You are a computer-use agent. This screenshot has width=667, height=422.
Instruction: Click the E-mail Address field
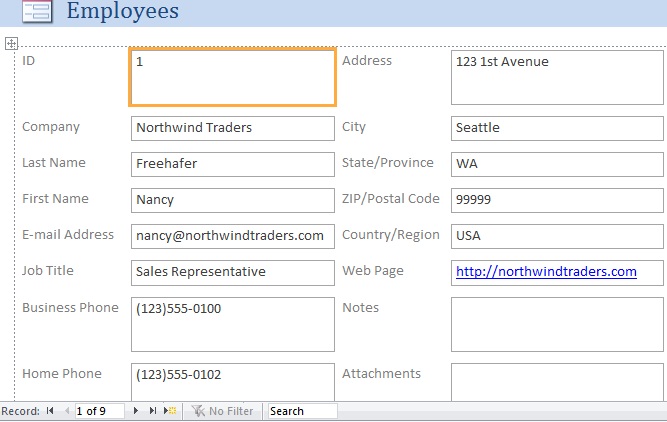point(233,236)
